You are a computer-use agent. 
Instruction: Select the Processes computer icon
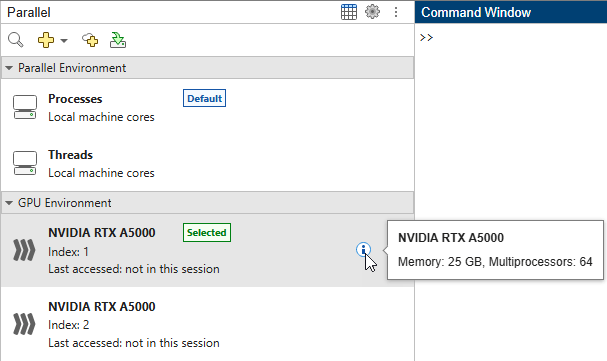coord(25,107)
